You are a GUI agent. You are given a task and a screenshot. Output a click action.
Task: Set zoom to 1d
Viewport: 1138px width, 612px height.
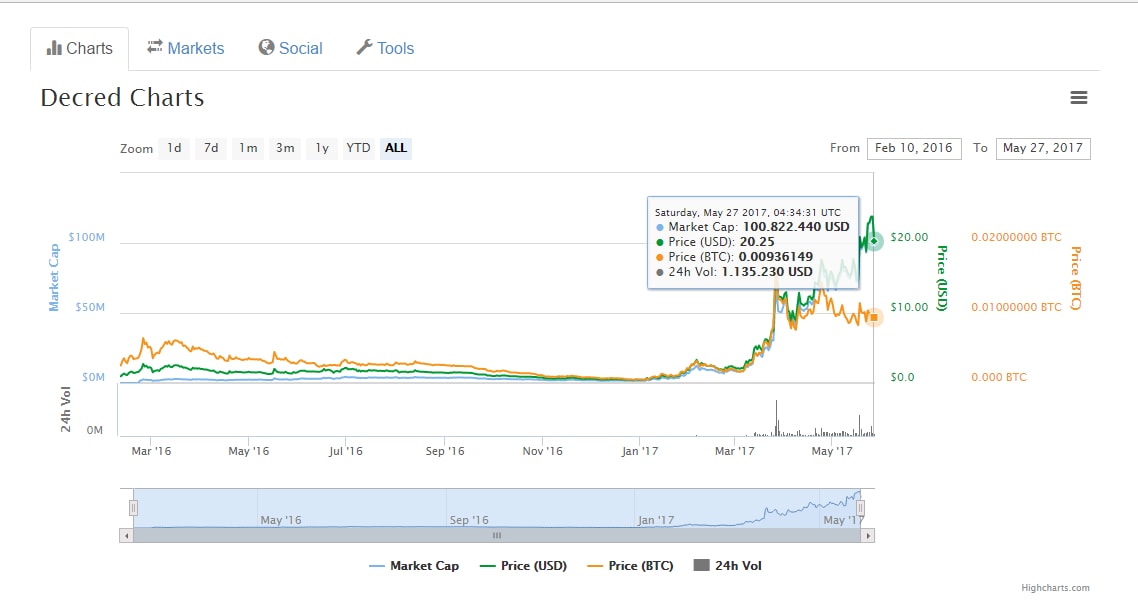coord(174,148)
